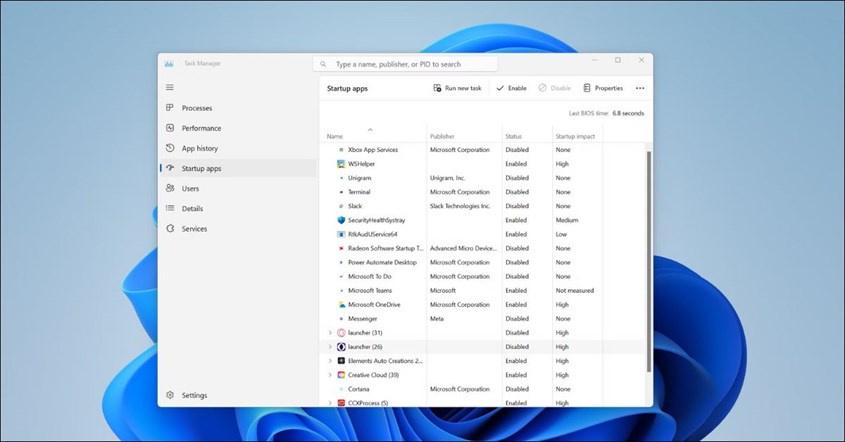Click the Radeon Software Startup icon
The width and height of the screenshot is (845, 442).
pos(341,248)
